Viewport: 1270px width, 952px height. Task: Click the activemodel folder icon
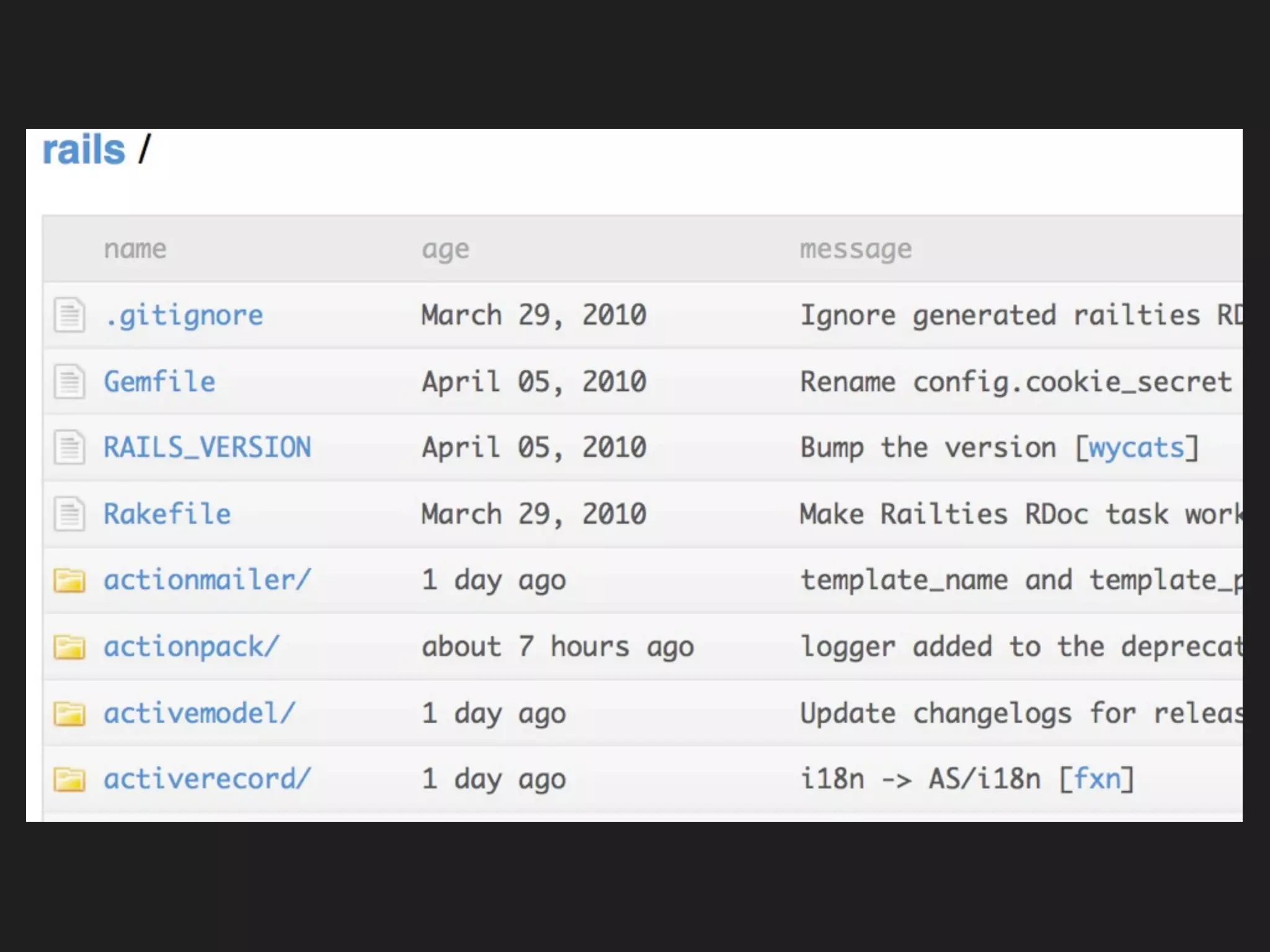(x=69, y=713)
